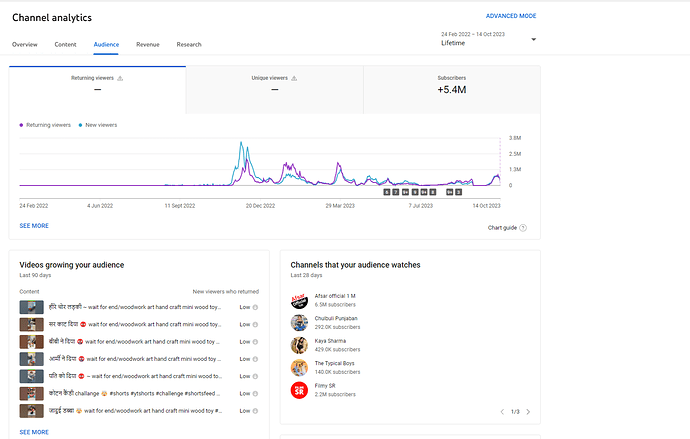
Task: Select the Subscribers metric card
Action: click(452, 90)
